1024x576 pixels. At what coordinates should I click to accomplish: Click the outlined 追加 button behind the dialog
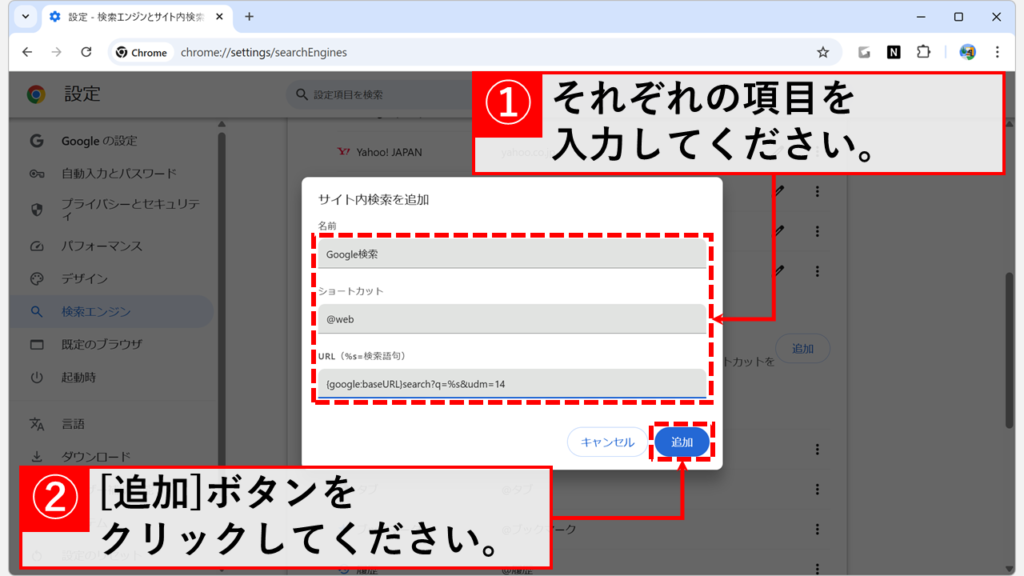[x=803, y=349]
